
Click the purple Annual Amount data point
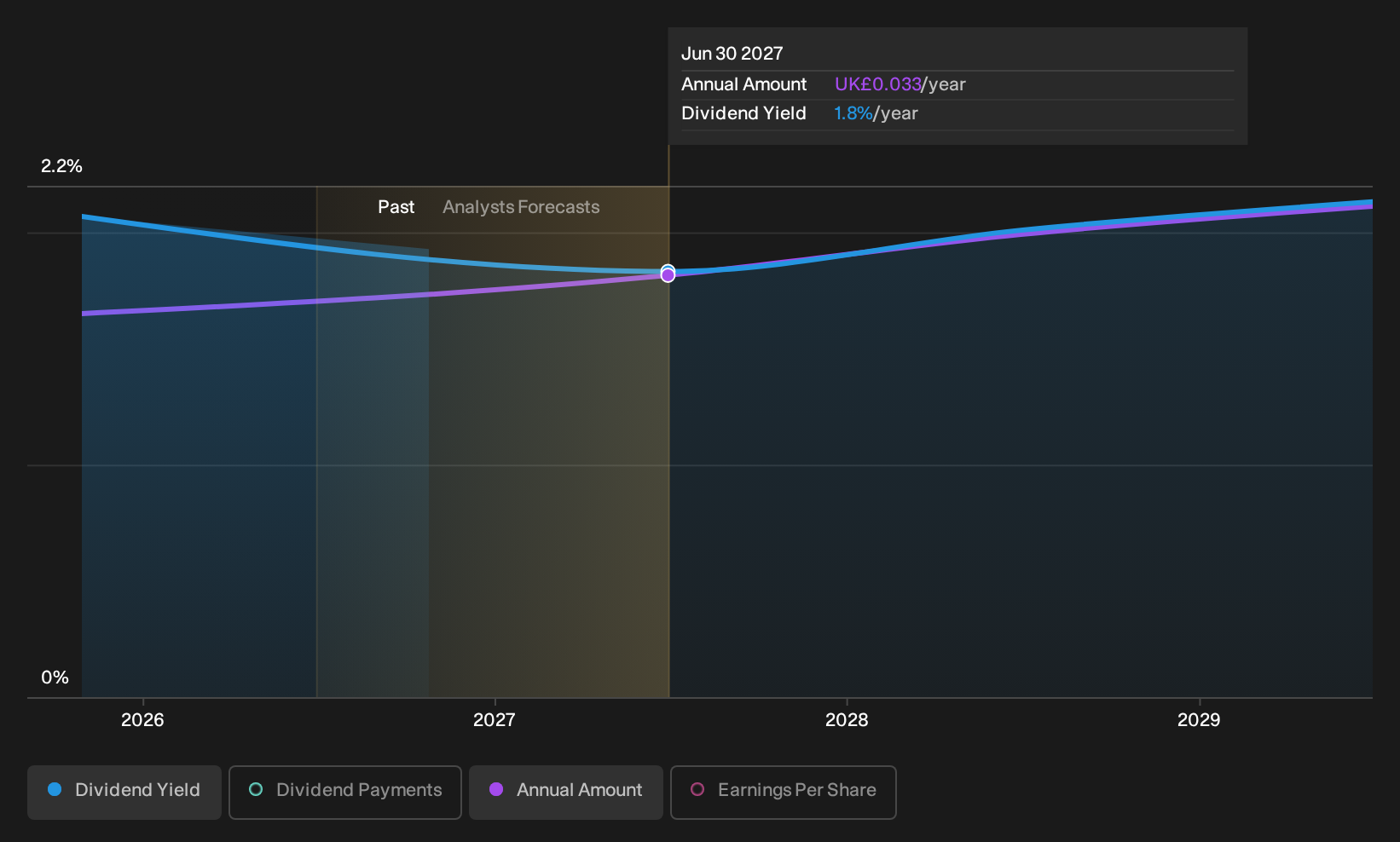[668, 275]
